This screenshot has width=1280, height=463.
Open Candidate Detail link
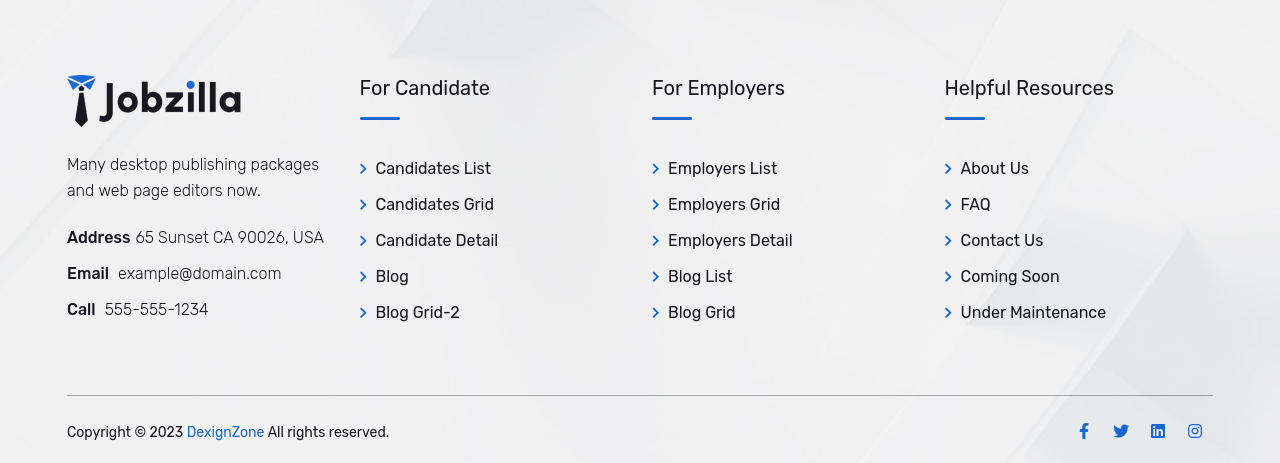(x=436, y=241)
